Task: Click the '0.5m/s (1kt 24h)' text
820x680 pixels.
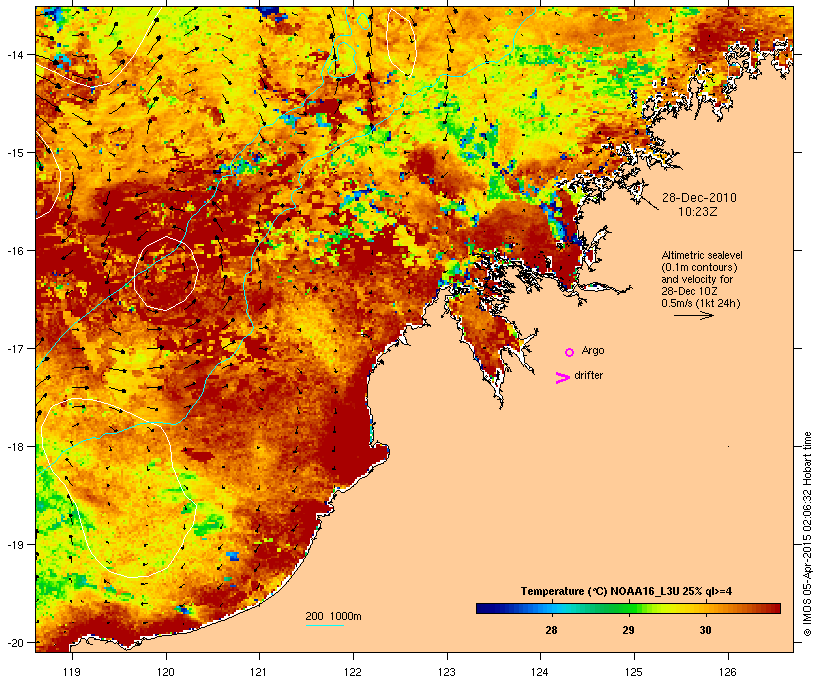Action: pos(701,303)
